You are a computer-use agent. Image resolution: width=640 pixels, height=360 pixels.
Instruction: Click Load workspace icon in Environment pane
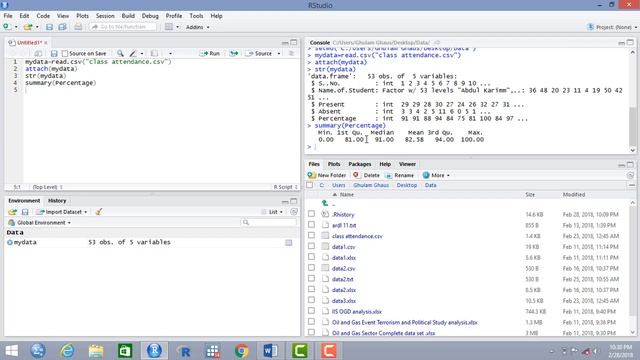[12, 212]
